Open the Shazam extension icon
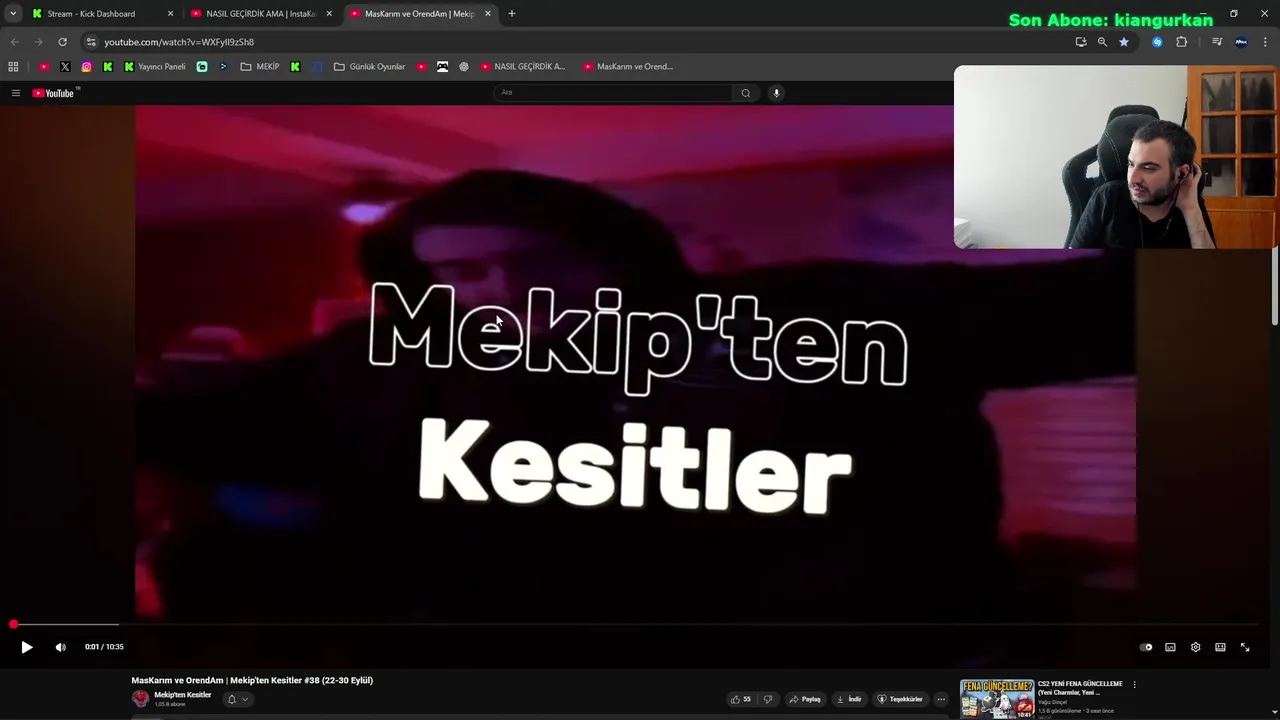The height and width of the screenshot is (720, 1280). tap(1157, 42)
